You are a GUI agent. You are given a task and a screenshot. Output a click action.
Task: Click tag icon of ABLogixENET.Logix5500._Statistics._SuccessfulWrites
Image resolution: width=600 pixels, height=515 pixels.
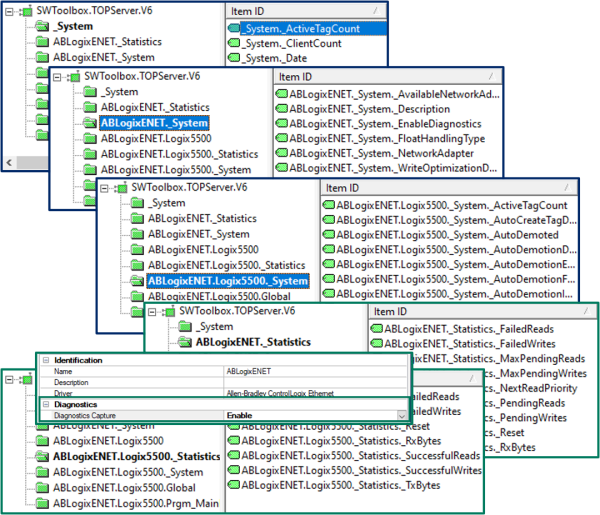pos(234,470)
